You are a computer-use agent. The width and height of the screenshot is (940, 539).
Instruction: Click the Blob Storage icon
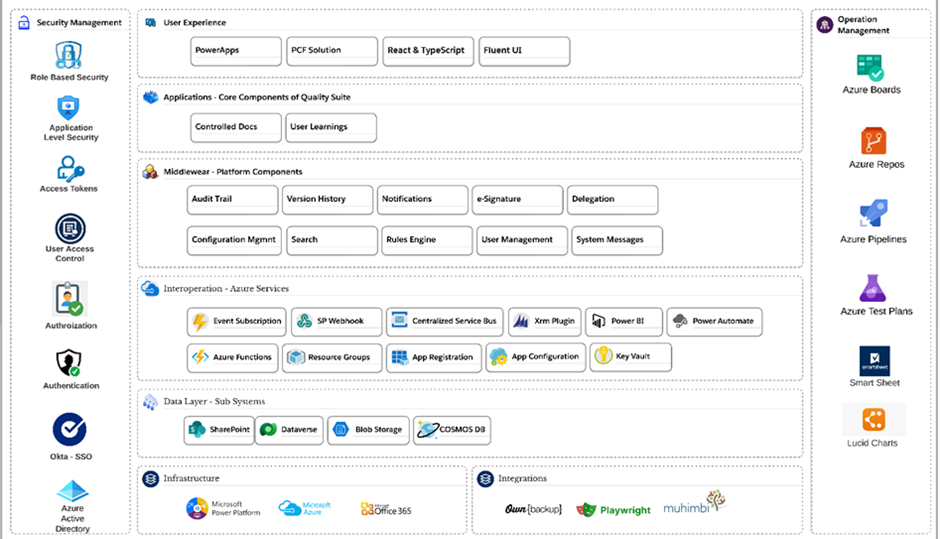tap(341, 429)
